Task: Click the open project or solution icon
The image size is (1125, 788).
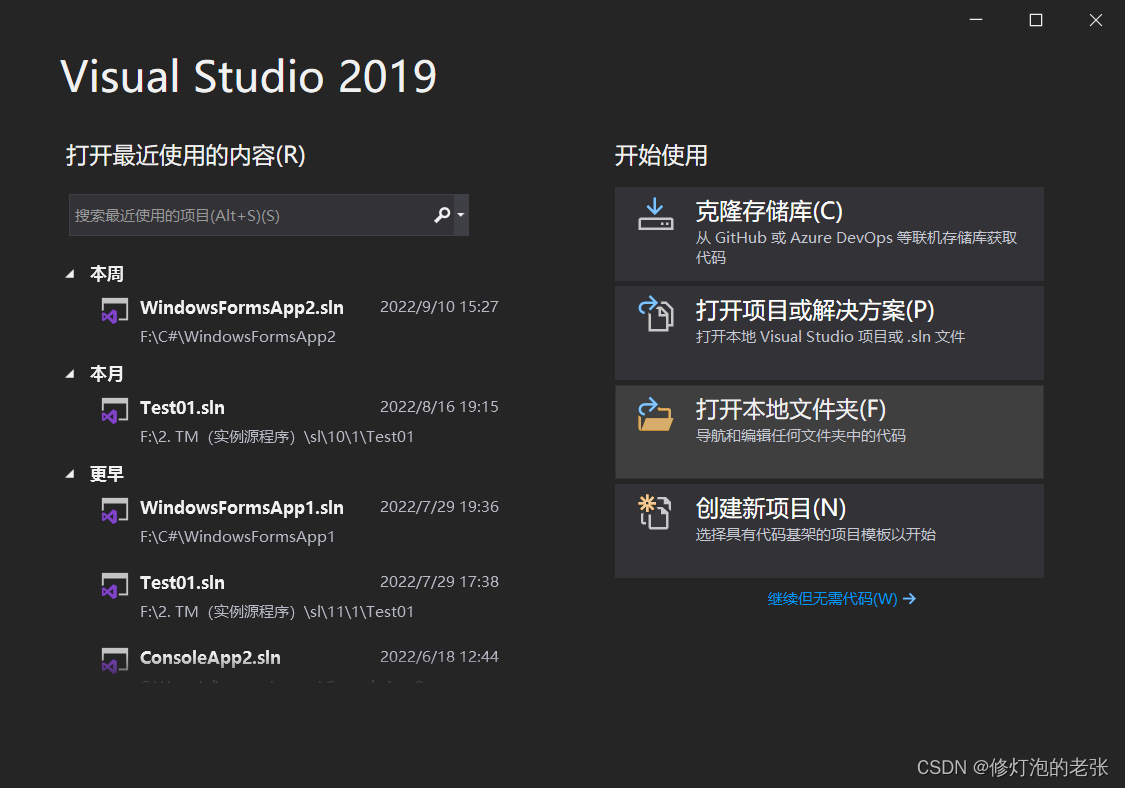Action: [656, 314]
